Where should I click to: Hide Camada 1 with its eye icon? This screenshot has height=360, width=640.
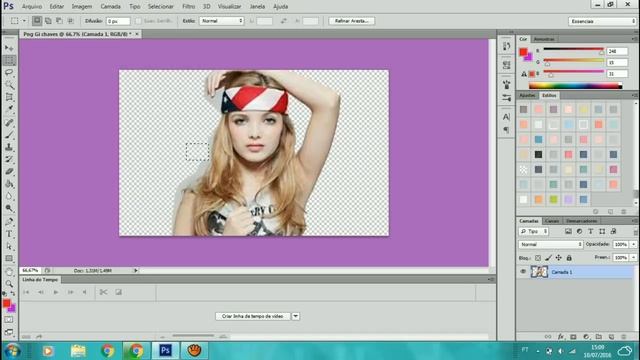click(523, 272)
